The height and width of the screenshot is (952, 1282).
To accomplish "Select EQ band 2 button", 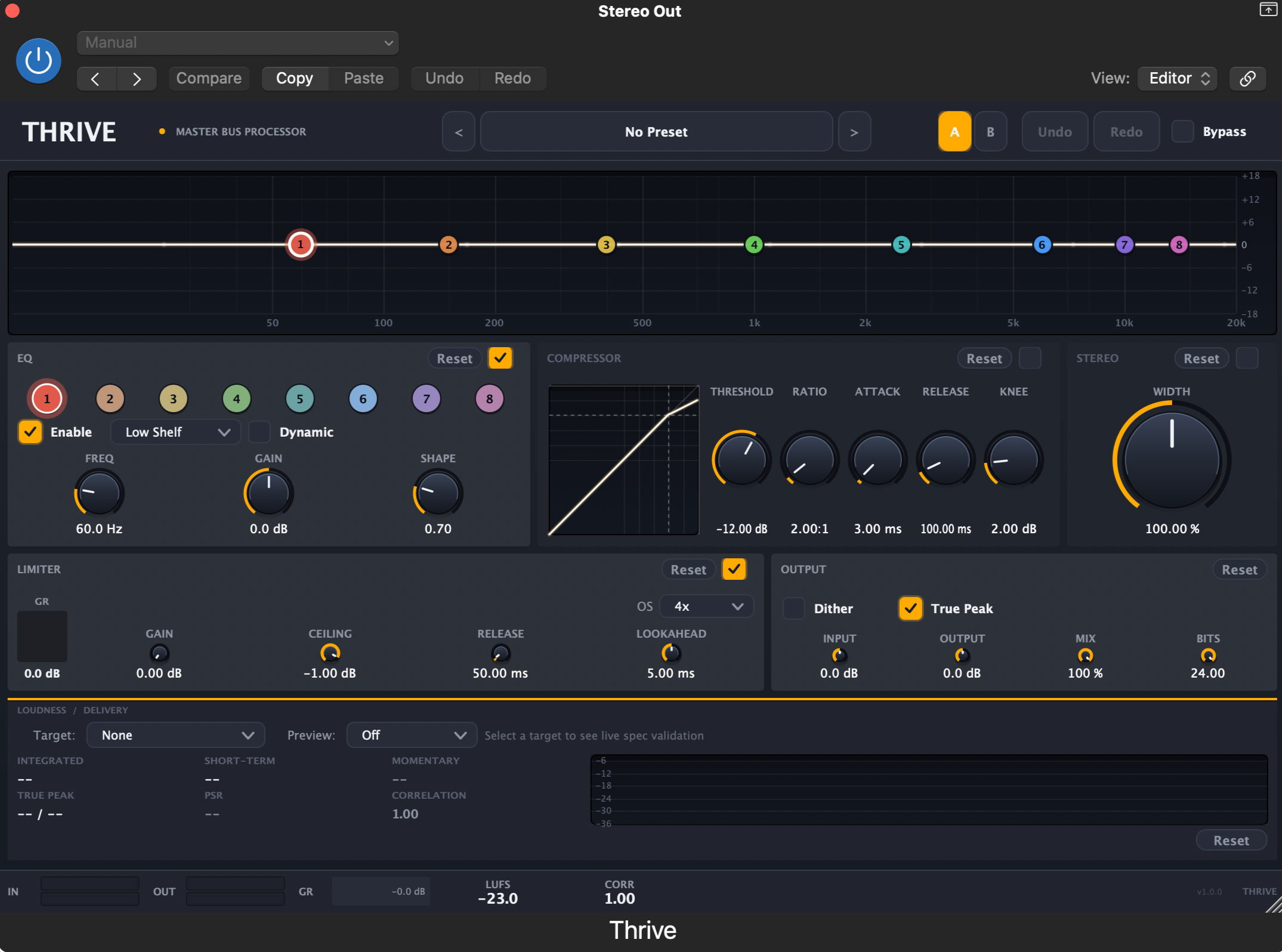I will point(110,398).
